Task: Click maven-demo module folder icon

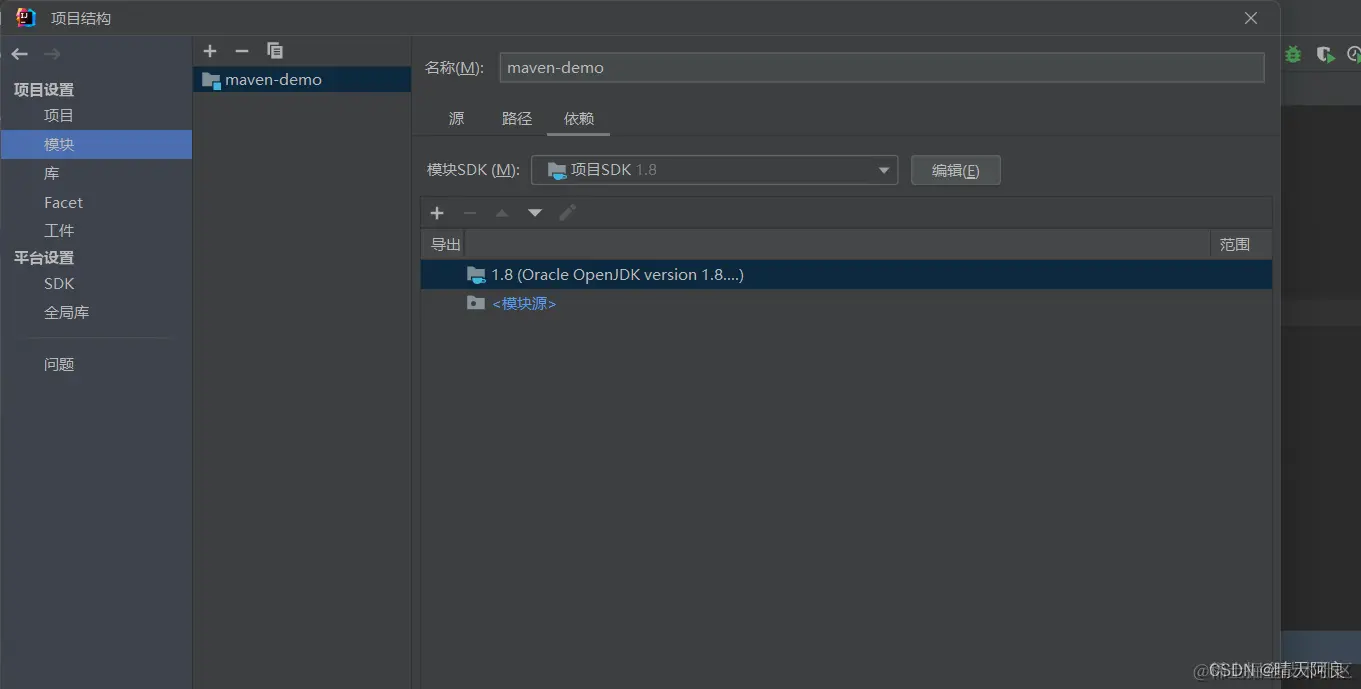Action: pos(211,80)
